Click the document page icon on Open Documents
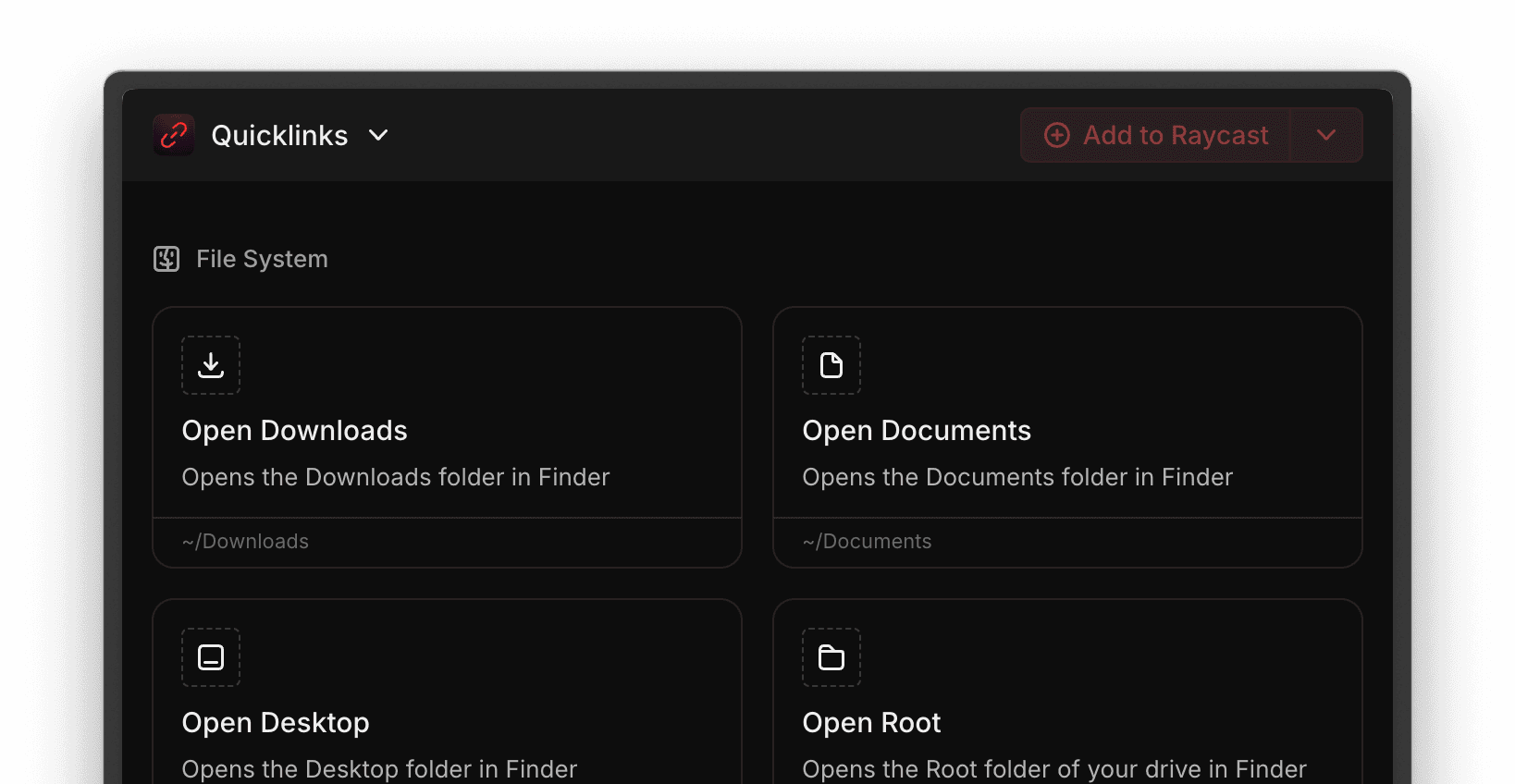Image resolution: width=1515 pixels, height=784 pixels. (831, 365)
